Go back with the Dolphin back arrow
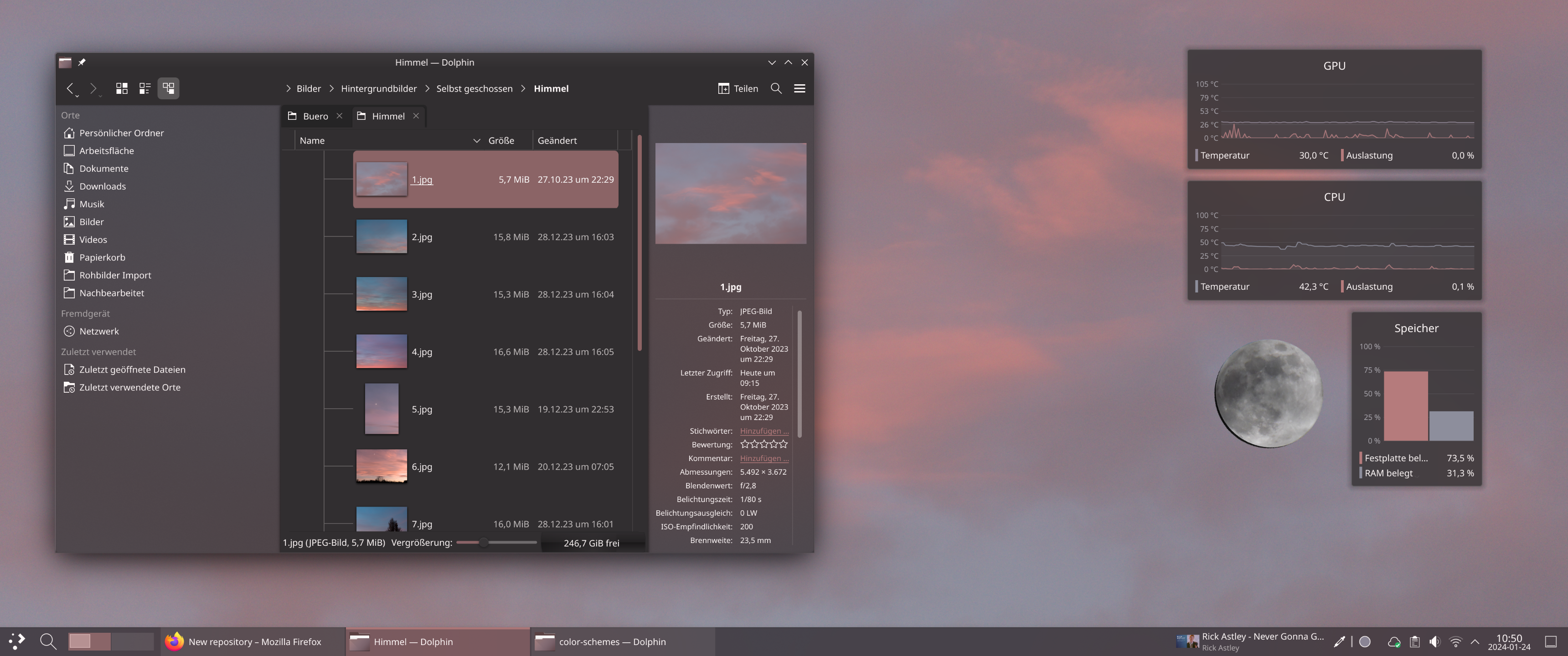The height and width of the screenshot is (656, 1568). point(70,88)
